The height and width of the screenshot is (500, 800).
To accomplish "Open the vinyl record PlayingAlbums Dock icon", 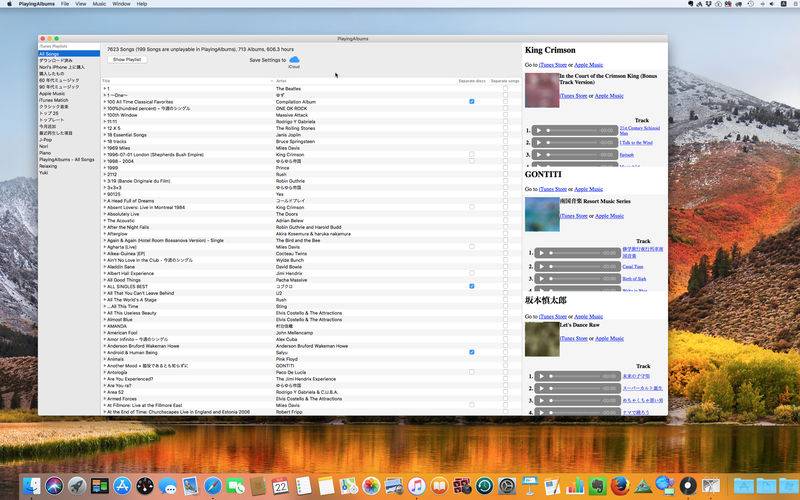I will coord(688,486).
